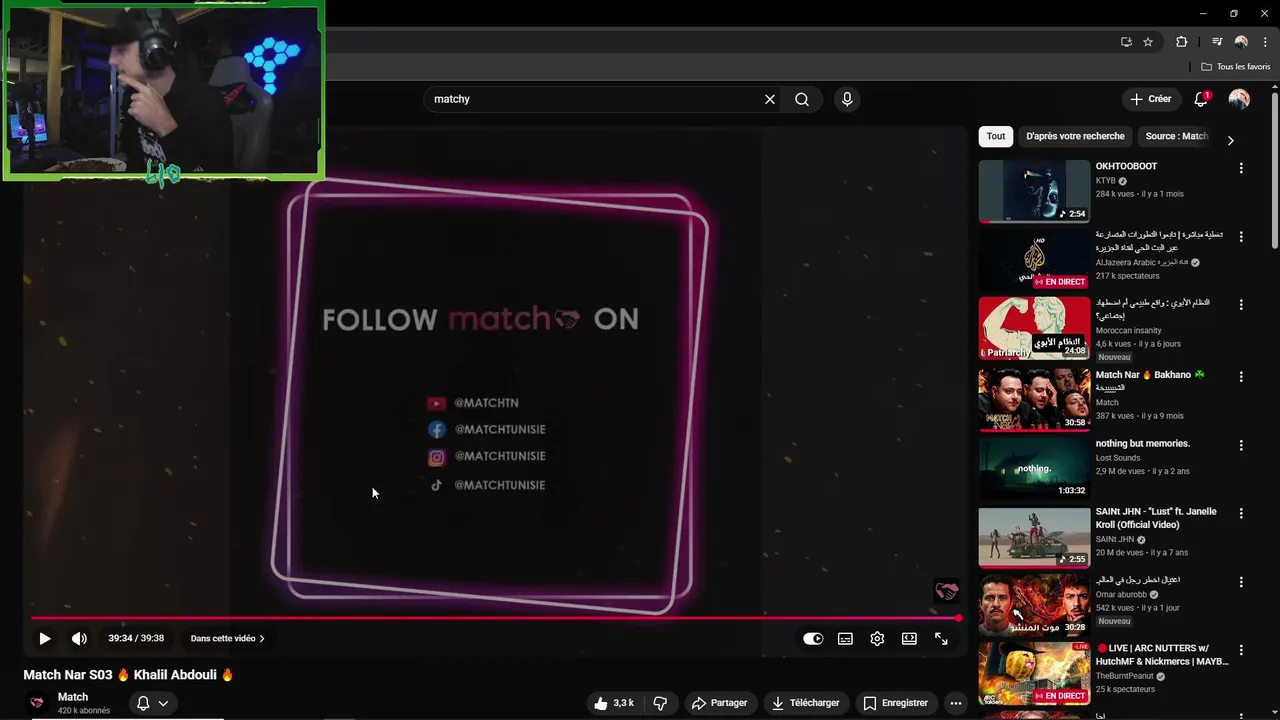Click the search magnifier button
The width and height of the screenshot is (1280, 720).
coord(802,99)
